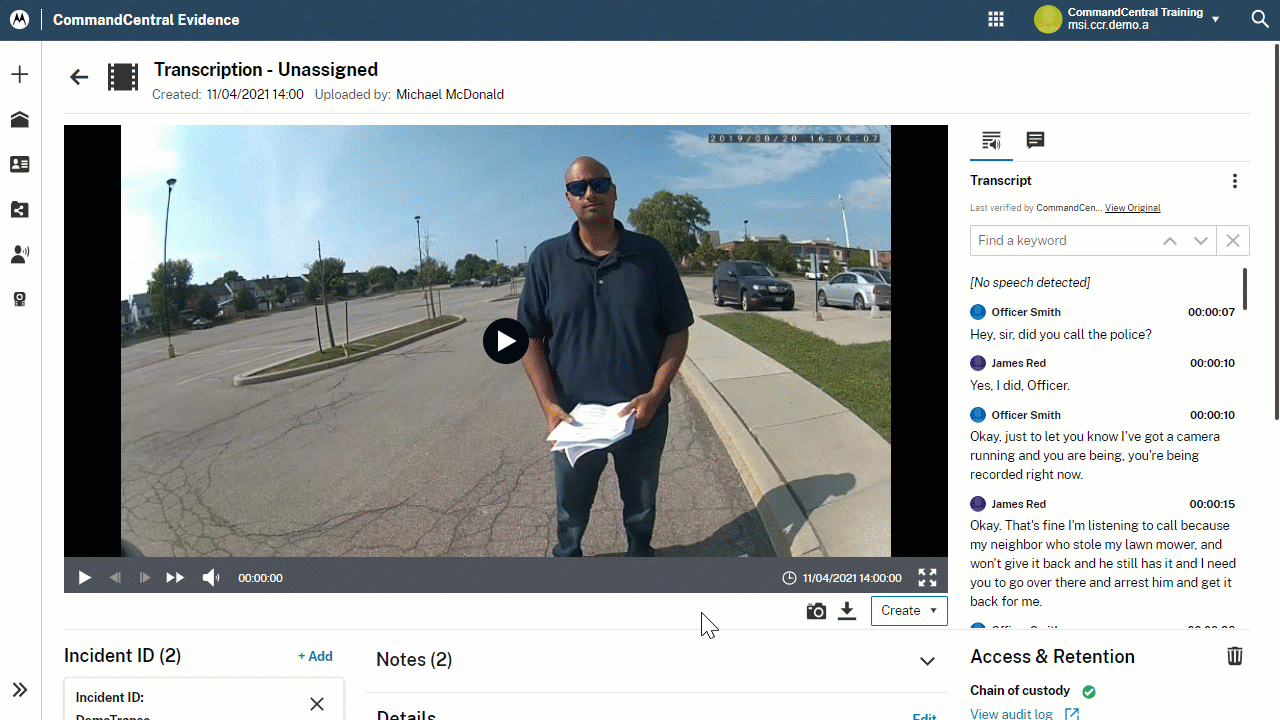Viewport: 1280px width, 720px height.
Task: Open the plus icon in left sidebar
Action: pyautogui.click(x=20, y=75)
